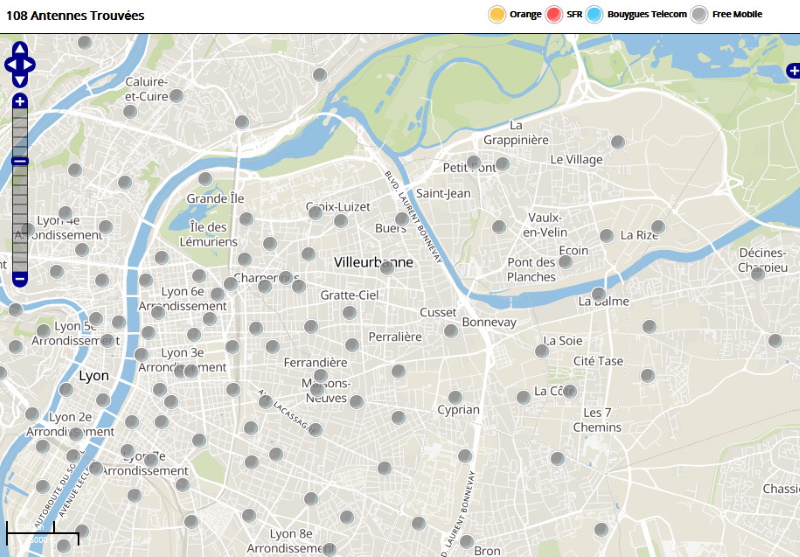The image size is (800, 557).
Task: Select the antenna marker at La Rize
Action: (x=658, y=226)
